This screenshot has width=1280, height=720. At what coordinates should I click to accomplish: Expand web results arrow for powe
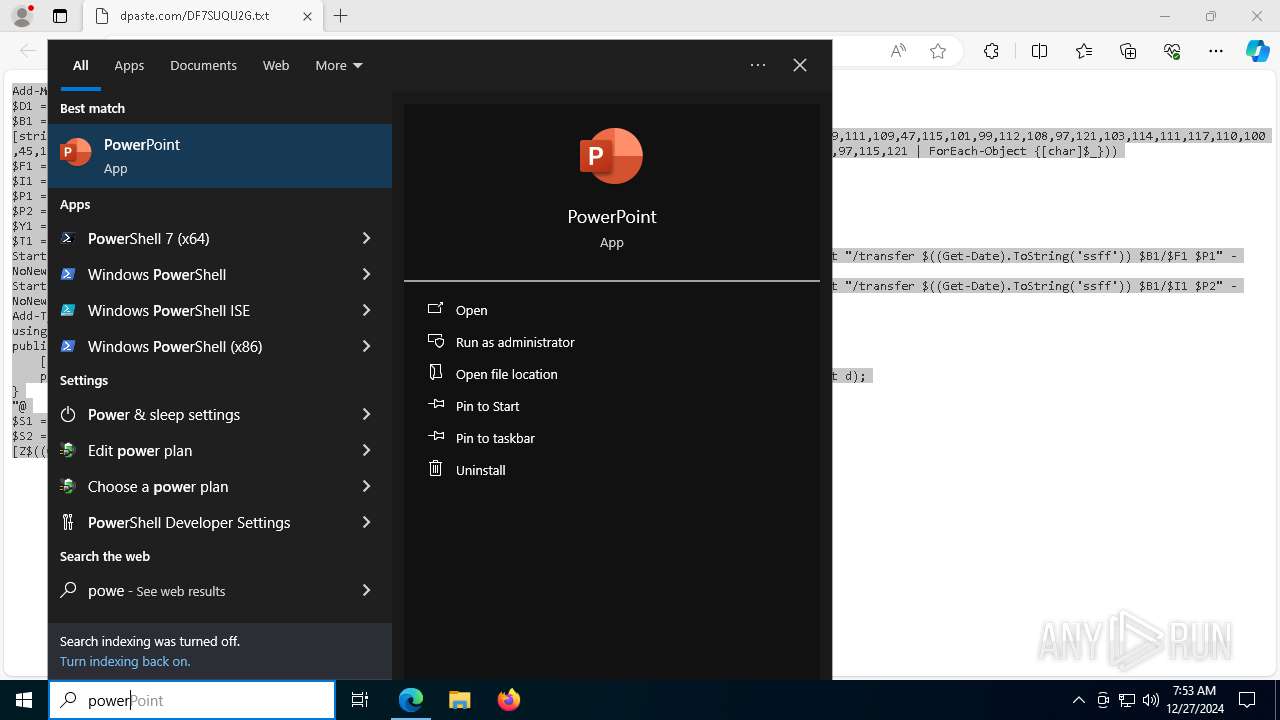click(x=366, y=590)
